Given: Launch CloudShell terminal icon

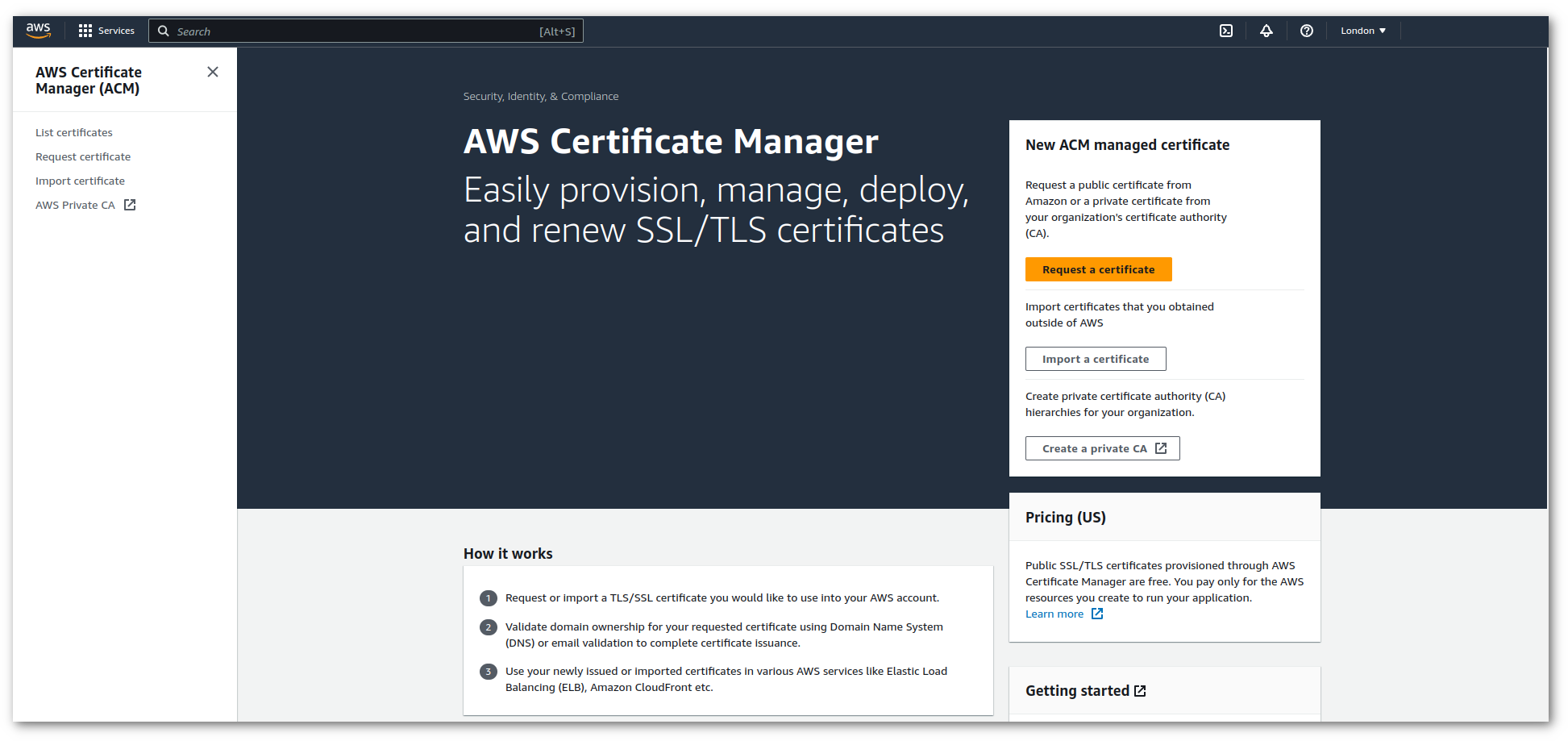Looking at the screenshot, I should (1226, 31).
